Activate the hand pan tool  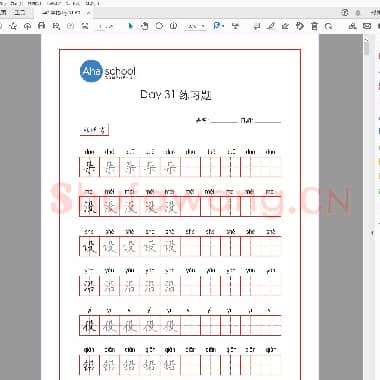145,26
